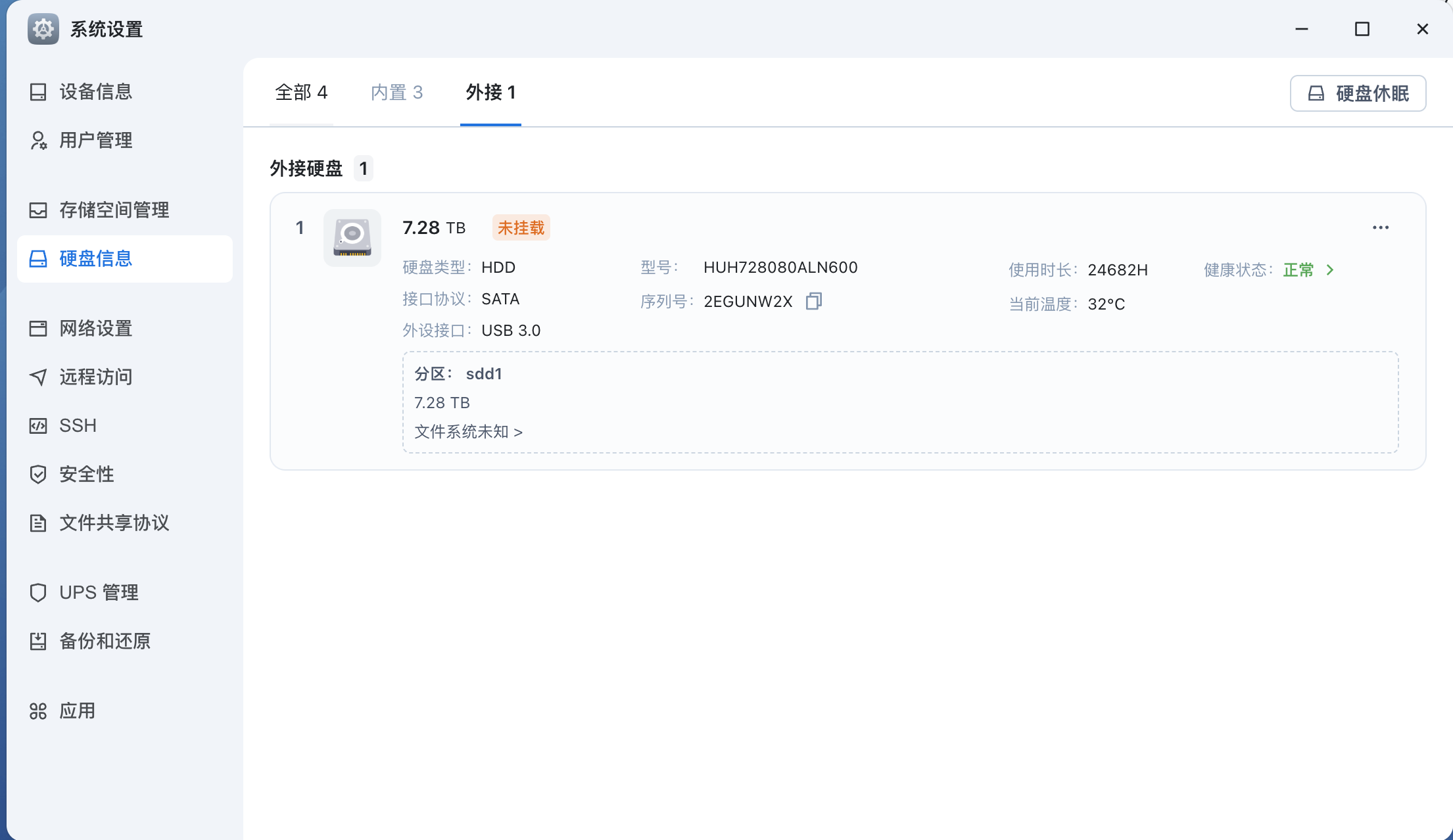1453x840 pixels.
Task: Copy serial number 2EGUNW2X with copy icon
Action: point(814,301)
